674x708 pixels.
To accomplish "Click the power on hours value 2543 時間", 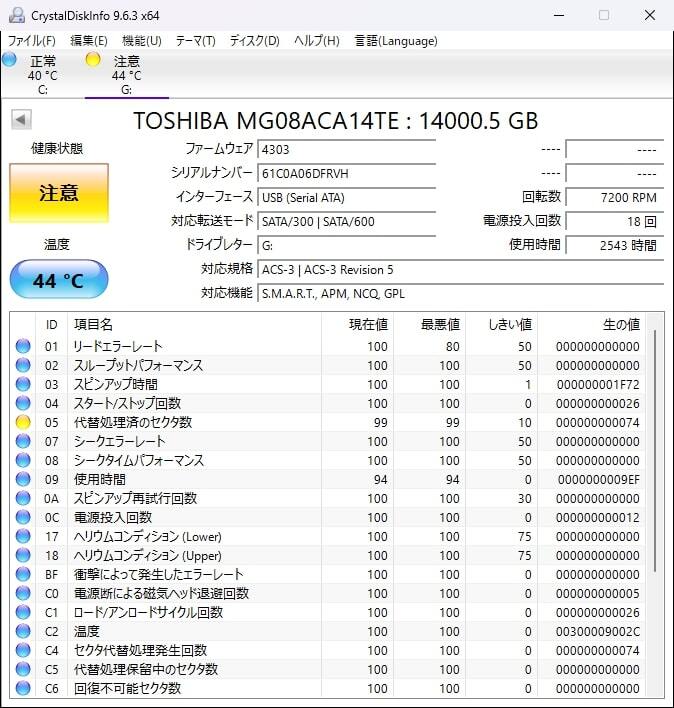I will (614, 245).
